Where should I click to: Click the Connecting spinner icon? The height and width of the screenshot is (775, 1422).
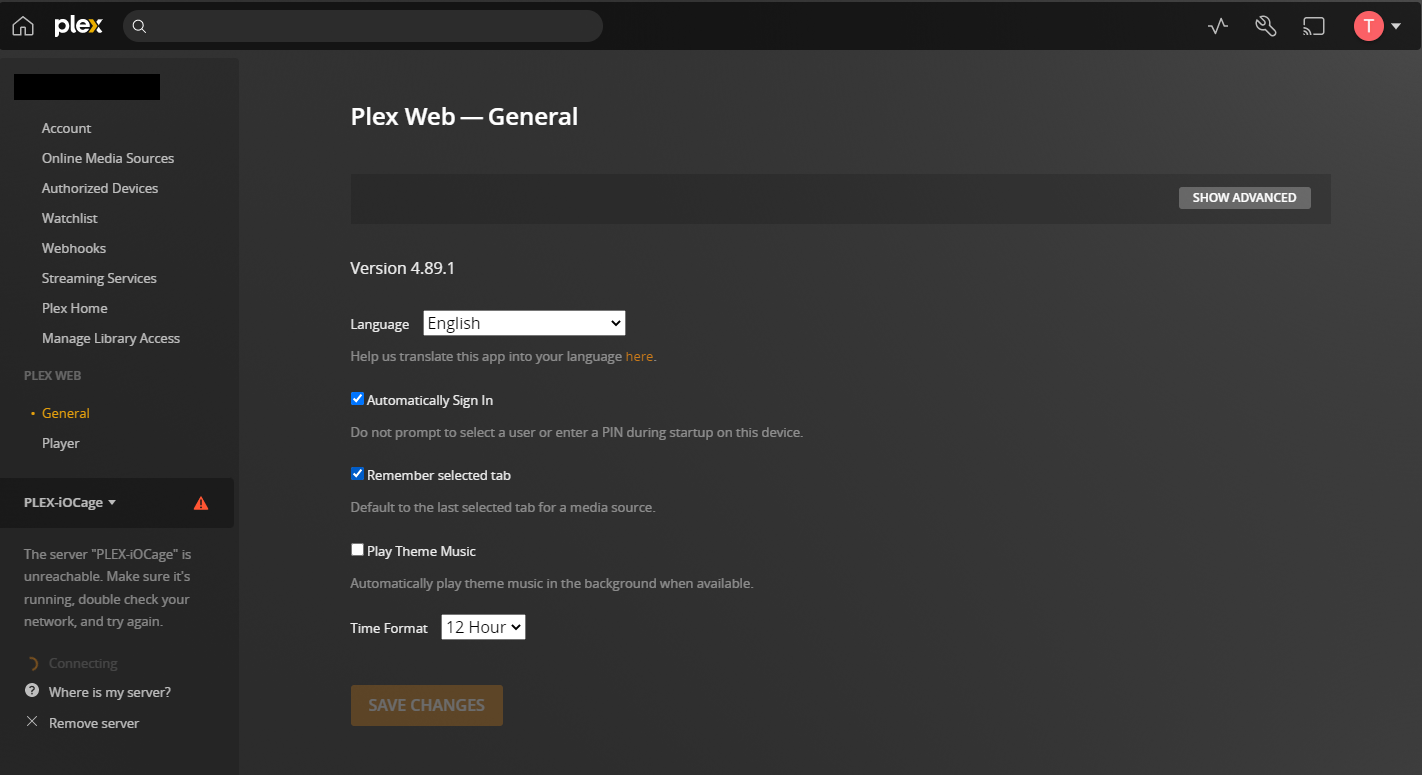click(32, 663)
